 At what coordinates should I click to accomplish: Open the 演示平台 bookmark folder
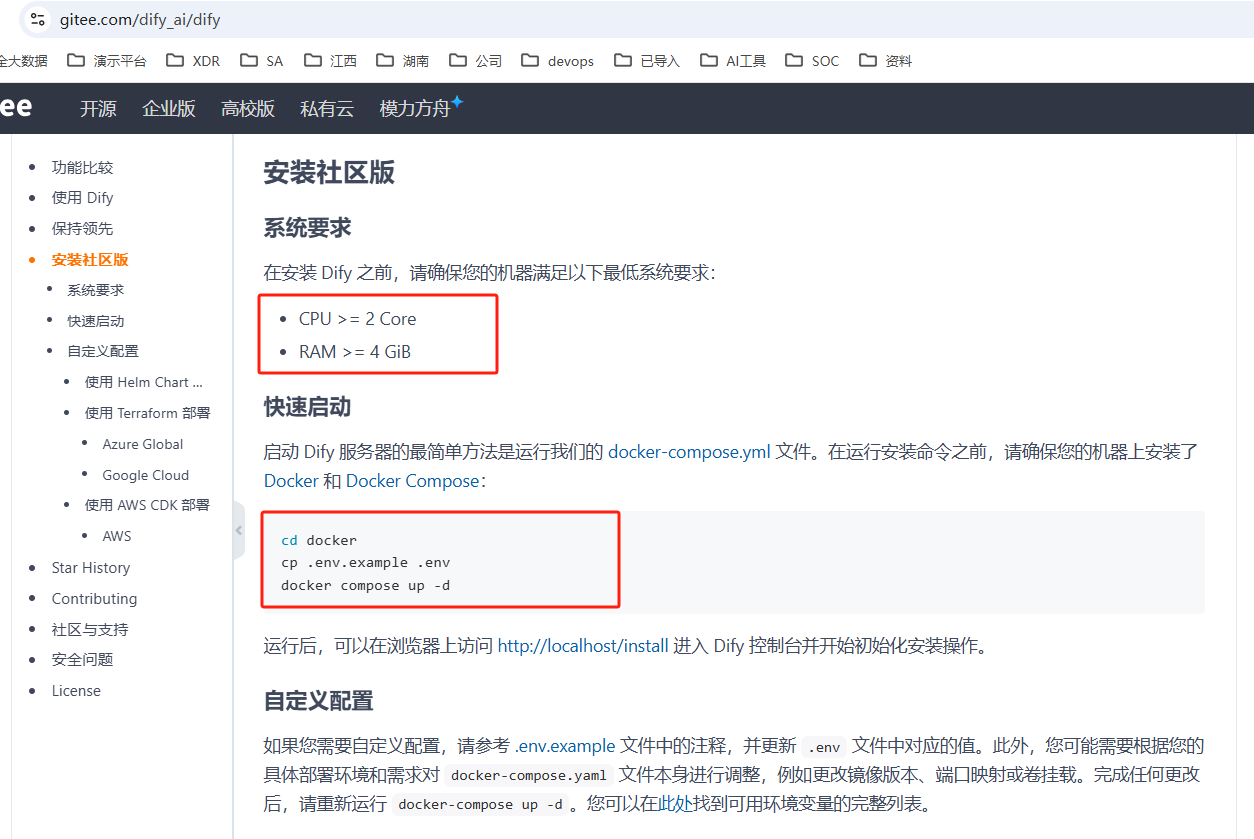(107, 61)
